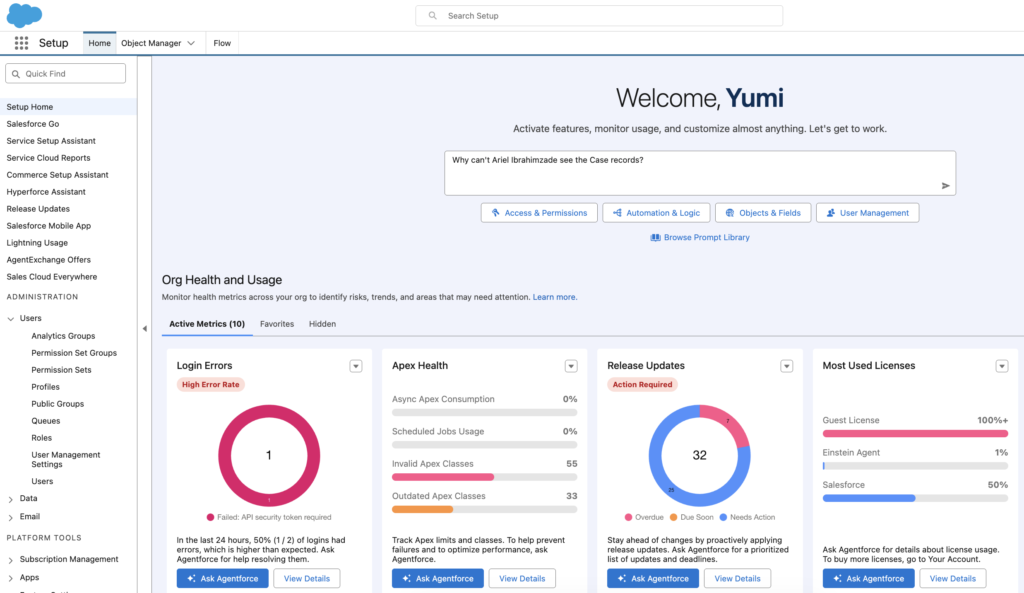Open Apex Health card dropdown menu
The width and height of the screenshot is (1024, 593).
(571, 366)
